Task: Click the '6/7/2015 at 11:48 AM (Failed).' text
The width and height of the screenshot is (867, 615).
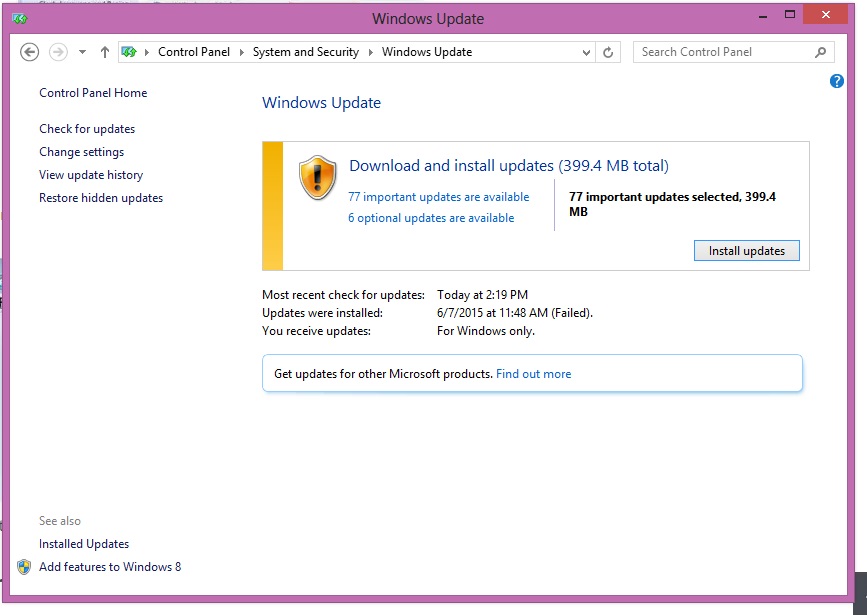Action: click(515, 313)
